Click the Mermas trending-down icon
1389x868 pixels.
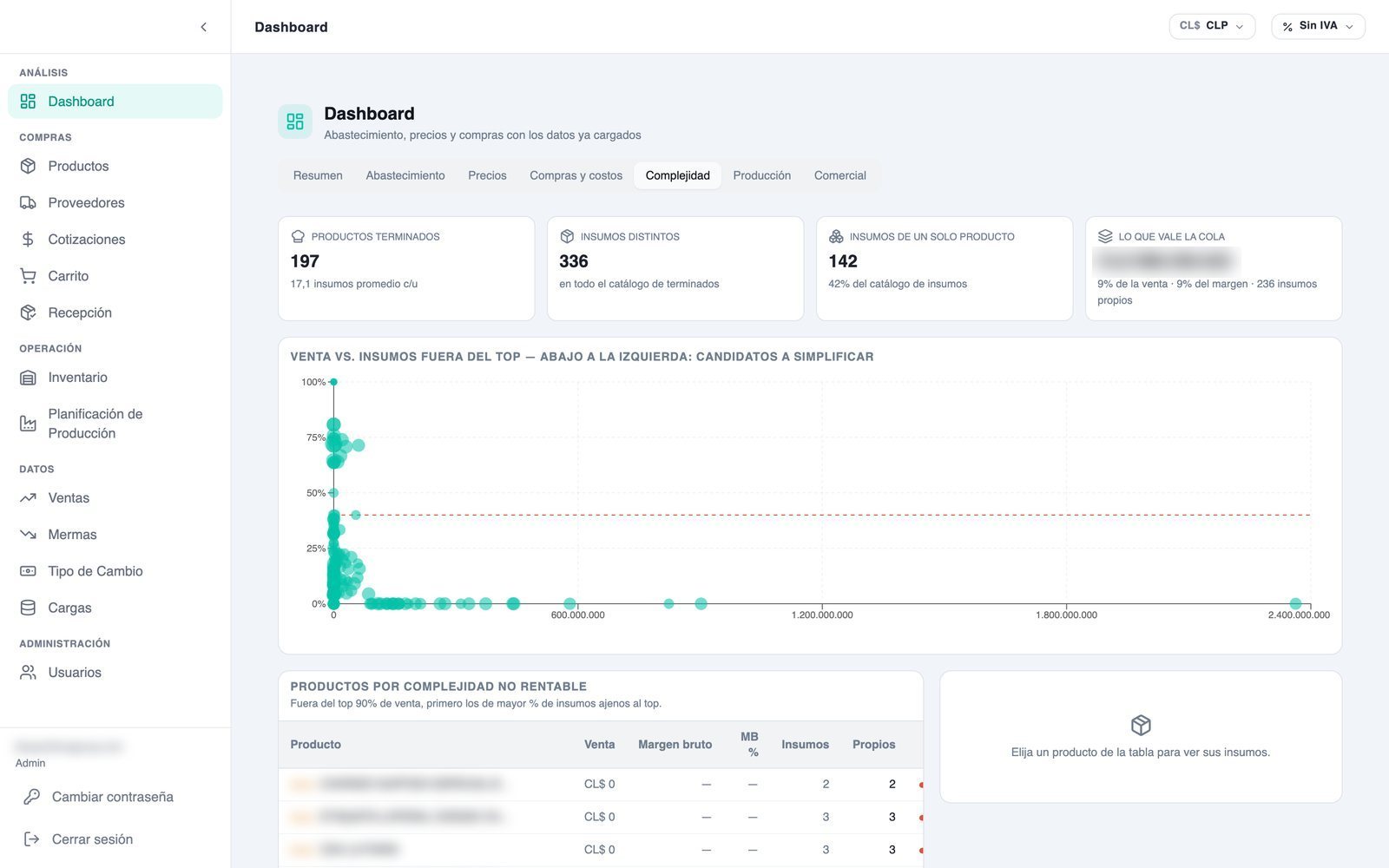point(28,535)
